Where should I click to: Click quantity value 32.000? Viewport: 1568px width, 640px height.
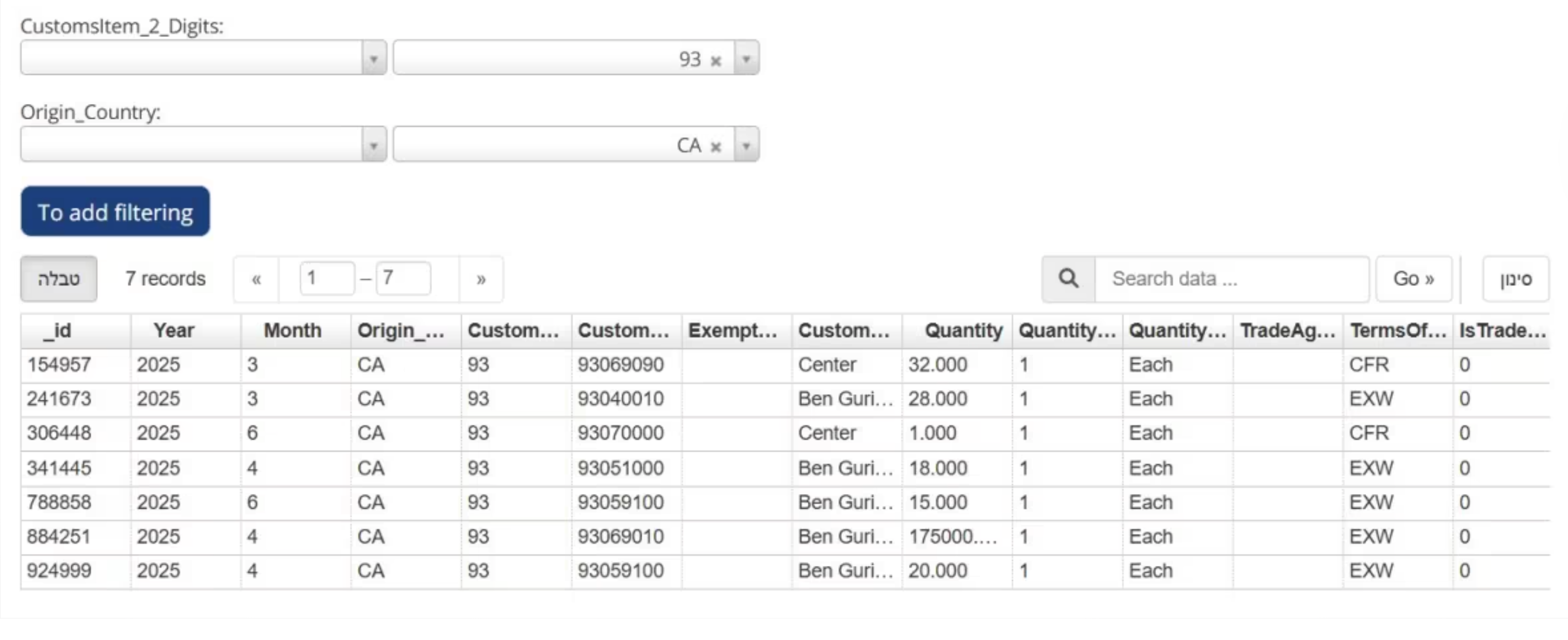[938, 365]
